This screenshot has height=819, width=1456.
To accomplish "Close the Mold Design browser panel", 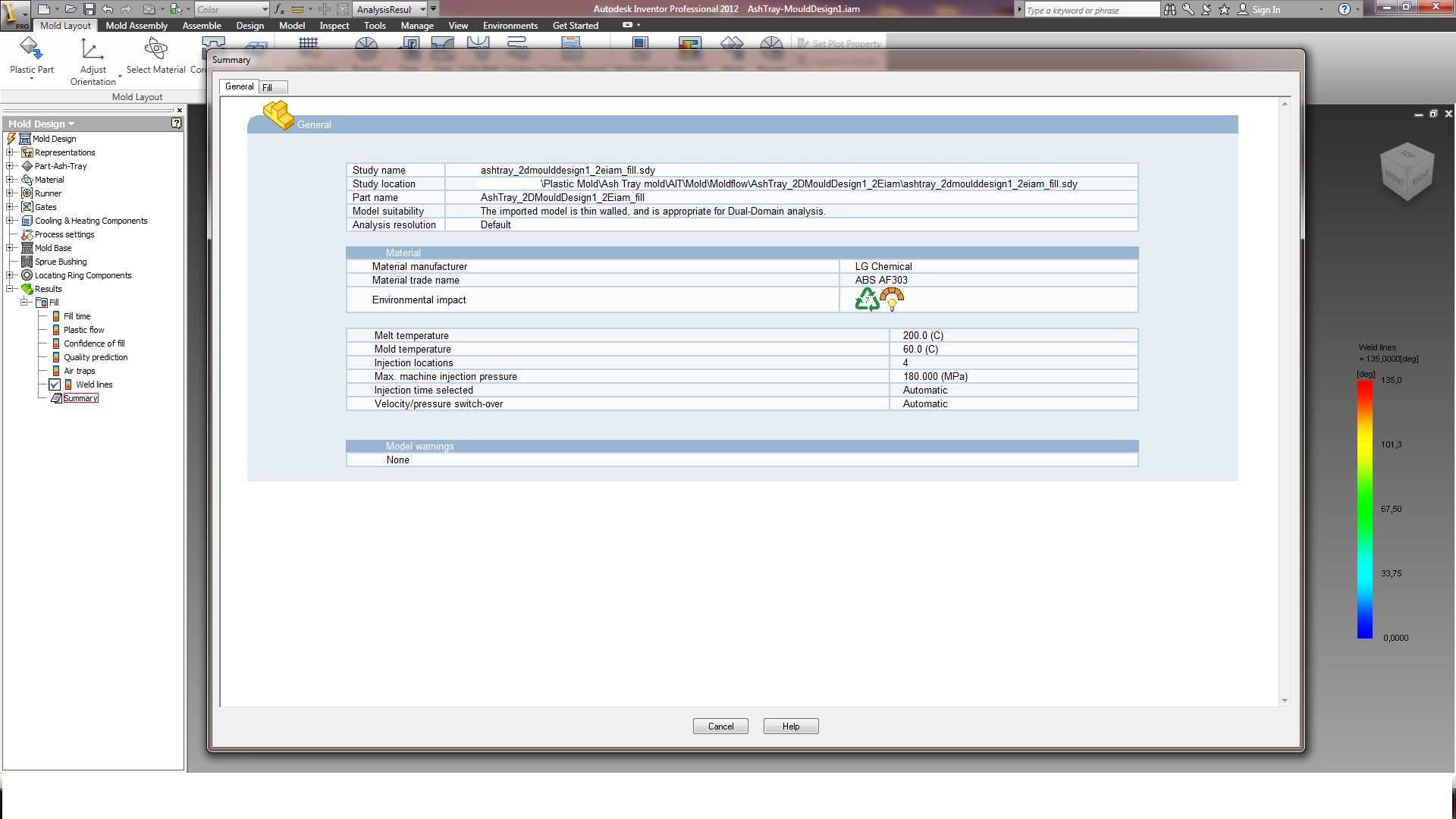I will [179, 111].
